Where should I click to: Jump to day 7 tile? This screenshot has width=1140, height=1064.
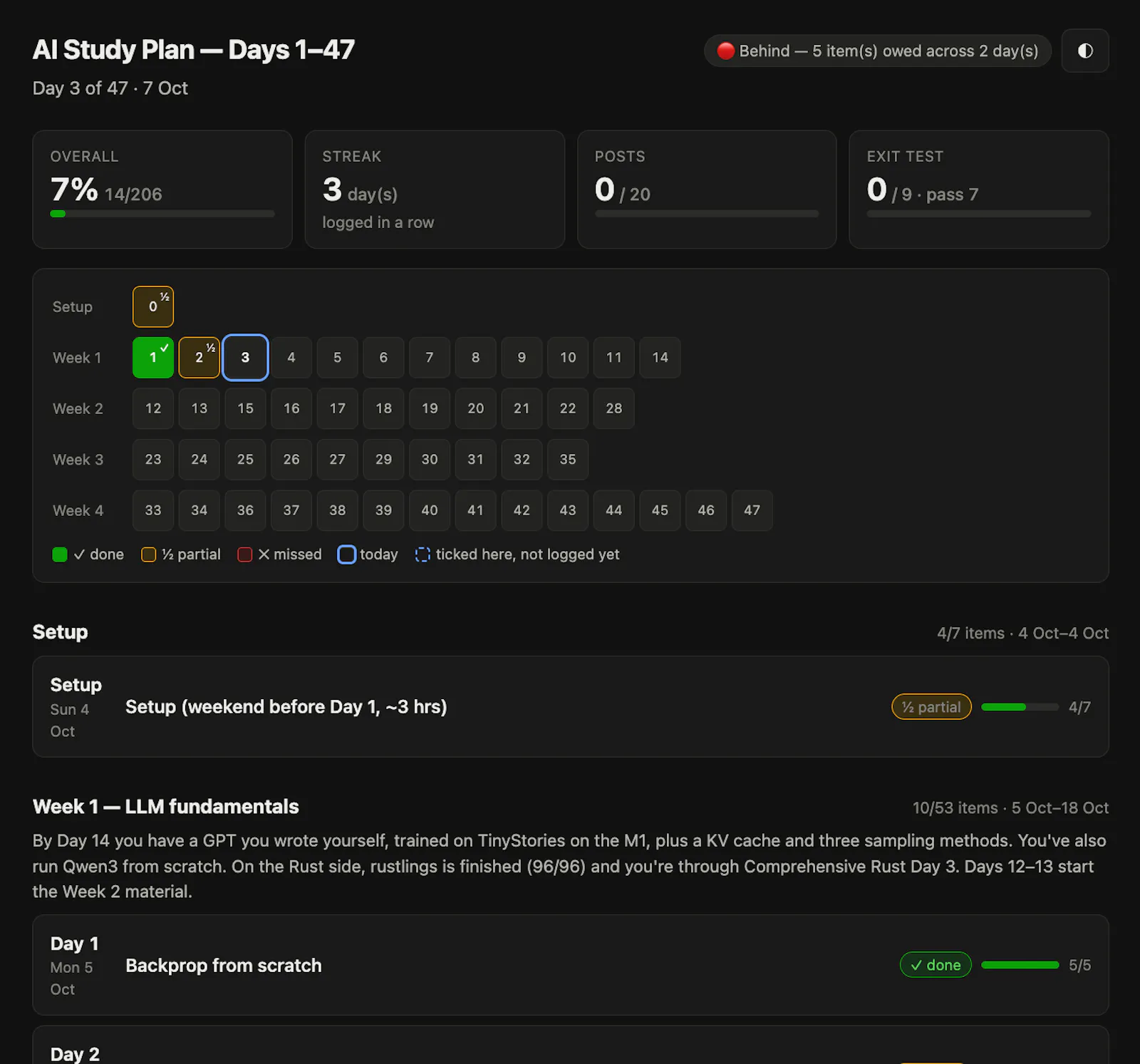pyautogui.click(x=430, y=358)
